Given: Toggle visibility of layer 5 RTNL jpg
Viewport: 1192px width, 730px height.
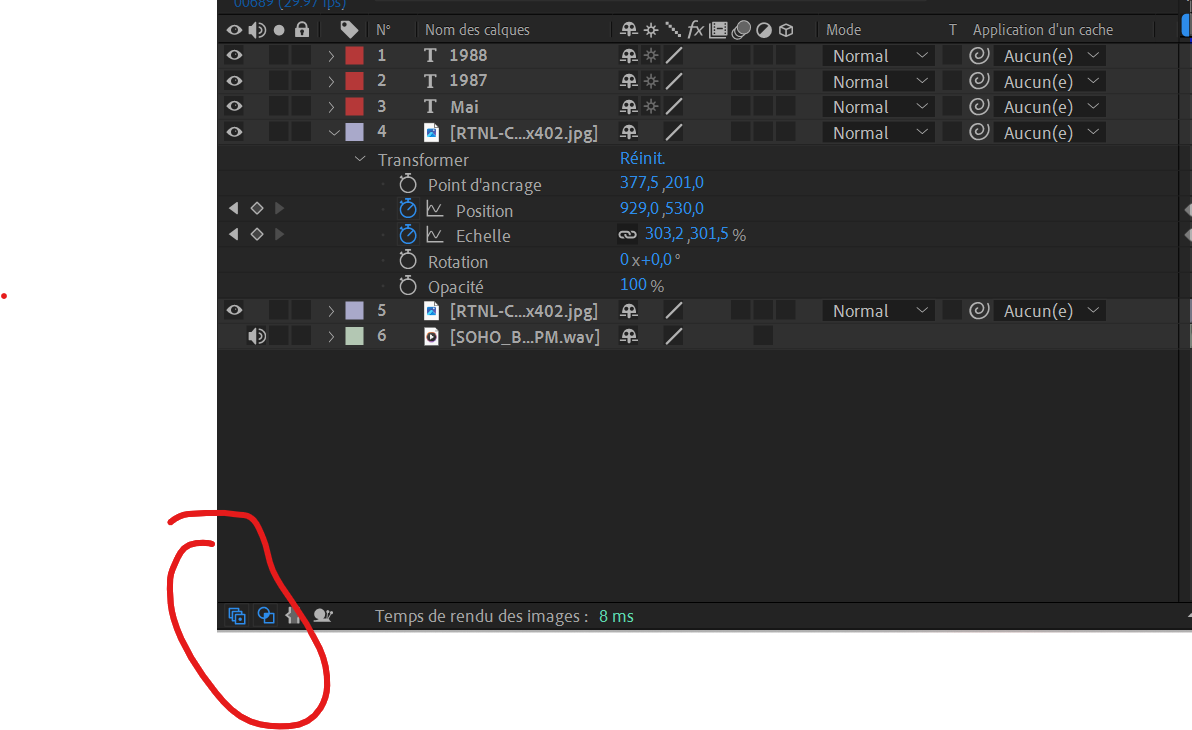Looking at the screenshot, I should [234, 310].
